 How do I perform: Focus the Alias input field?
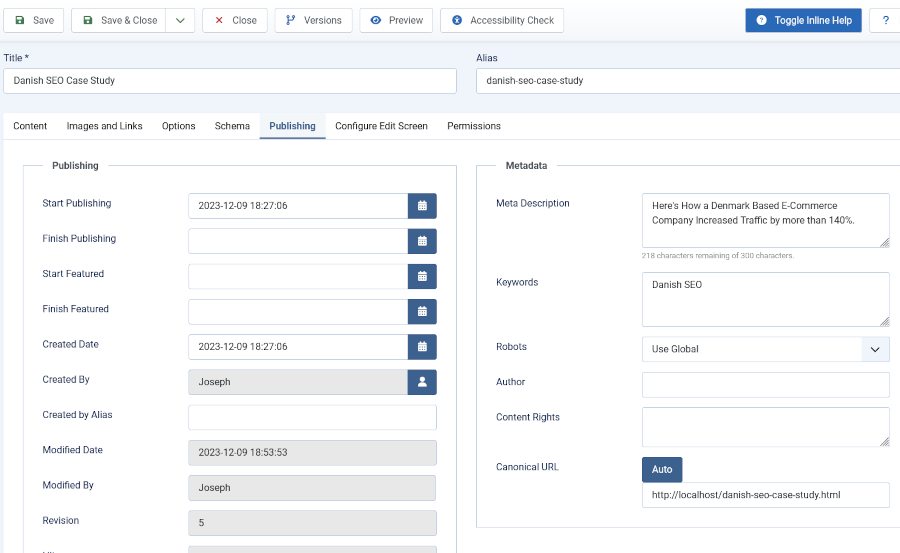coord(688,81)
